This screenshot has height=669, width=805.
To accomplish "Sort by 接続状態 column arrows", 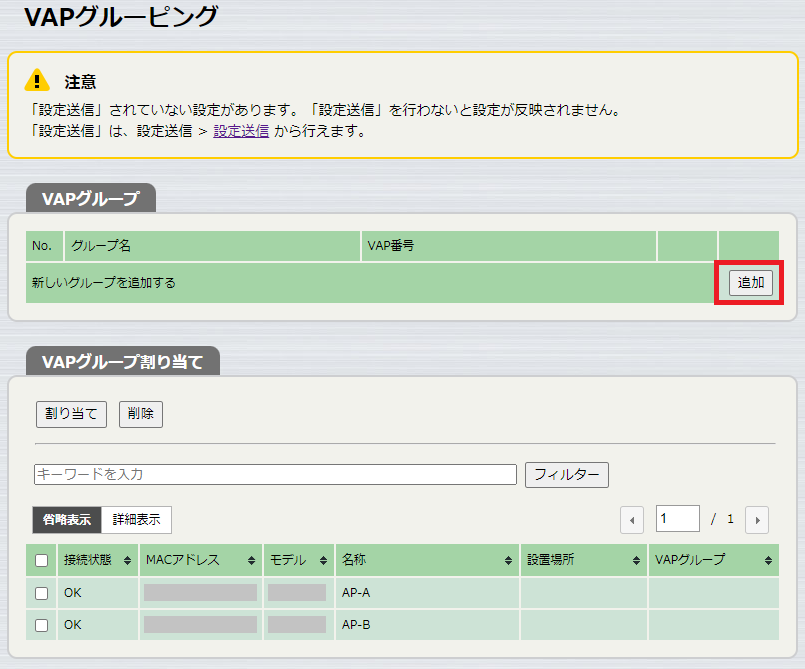I will click(x=127, y=561).
